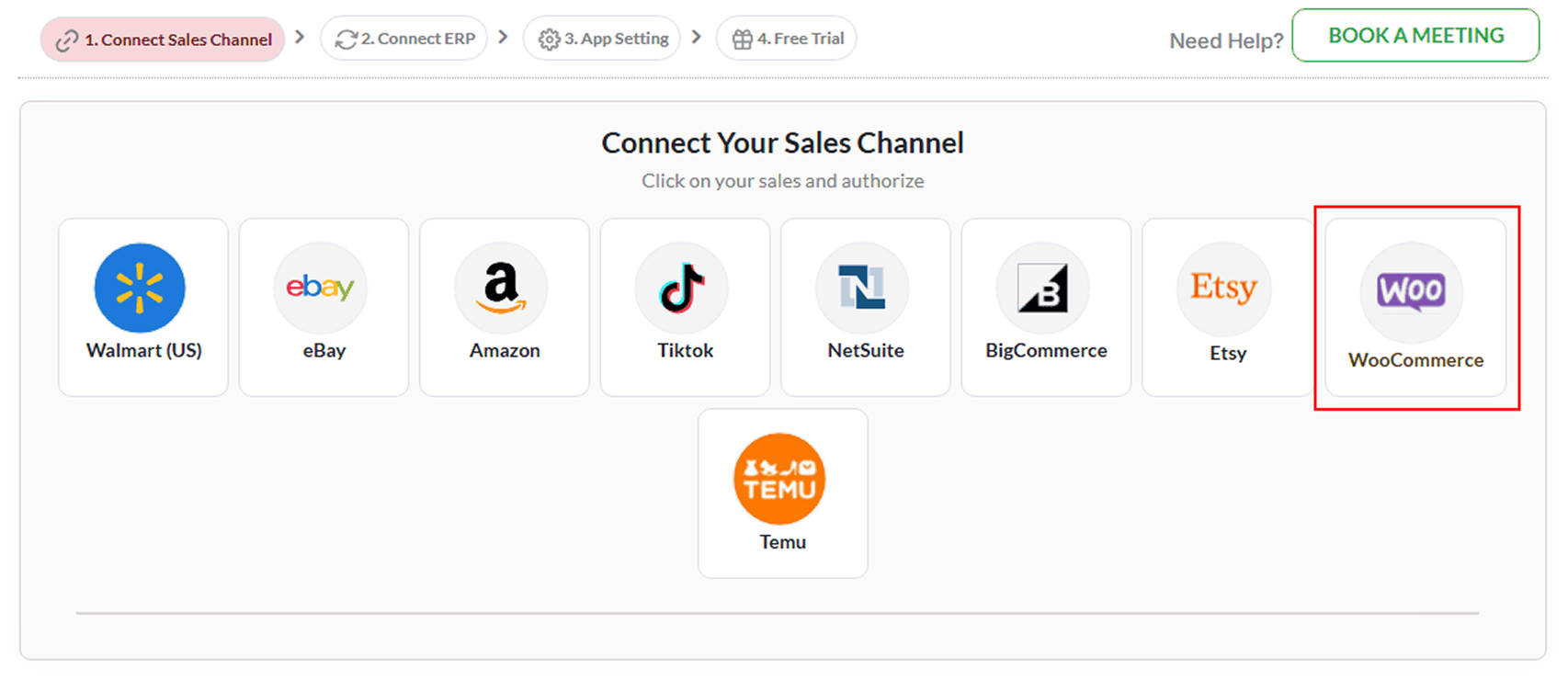Pick the BigCommerce logo icon
Screen dimensions: 1568x680
coord(1042,288)
